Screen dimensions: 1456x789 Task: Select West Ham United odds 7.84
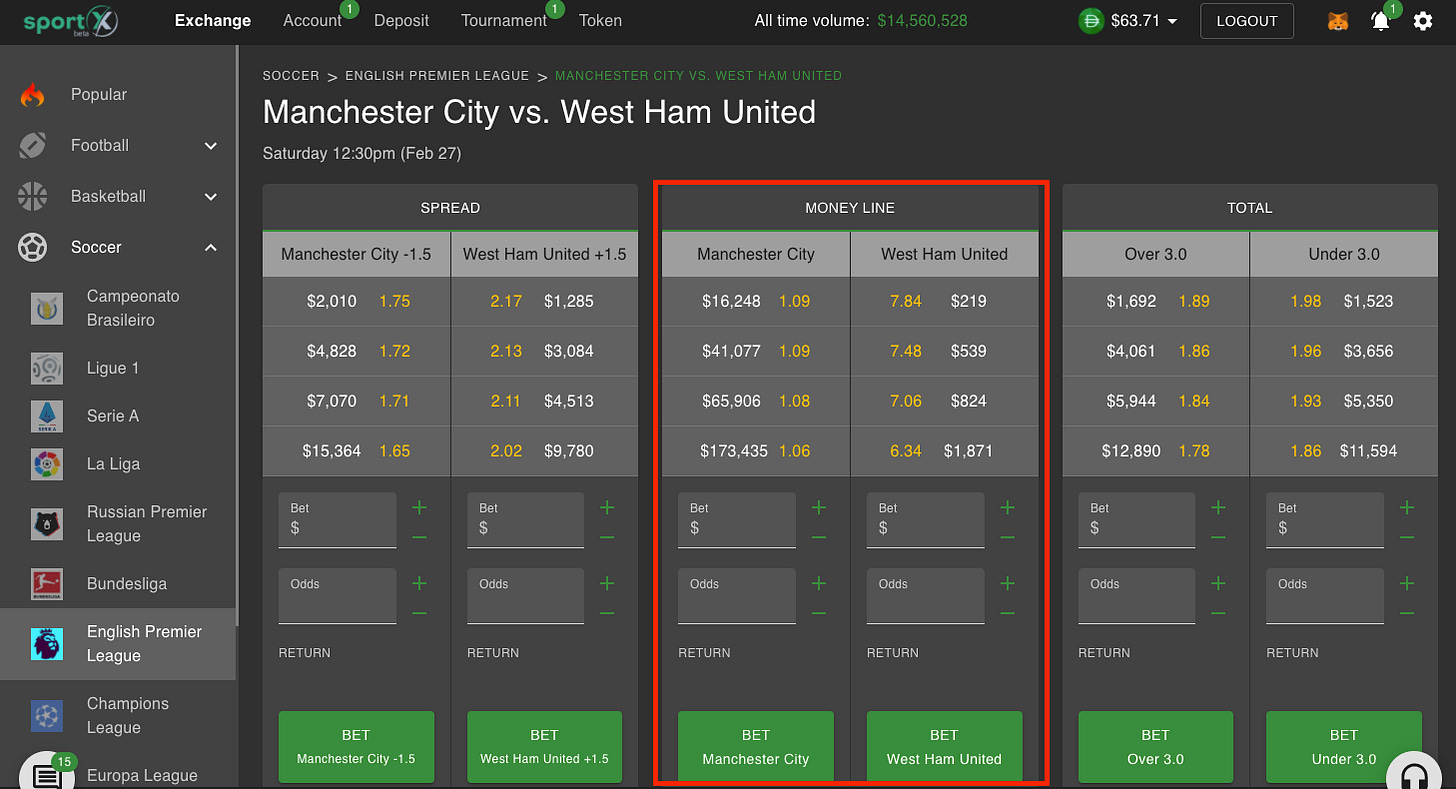tap(905, 301)
